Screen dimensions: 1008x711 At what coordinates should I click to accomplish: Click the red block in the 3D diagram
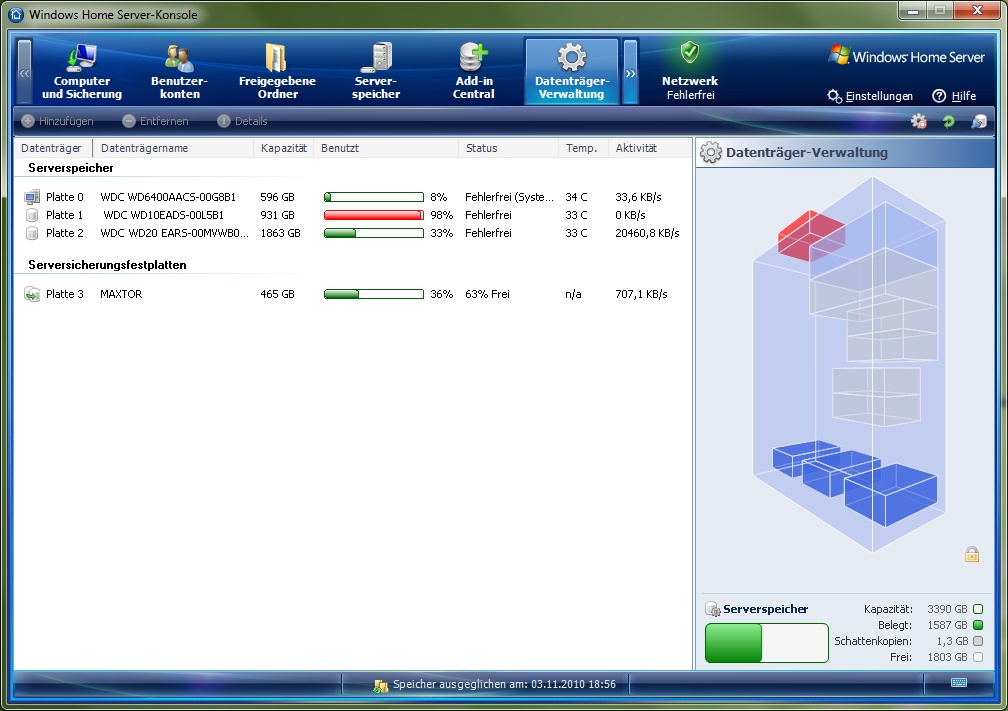click(812, 235)
